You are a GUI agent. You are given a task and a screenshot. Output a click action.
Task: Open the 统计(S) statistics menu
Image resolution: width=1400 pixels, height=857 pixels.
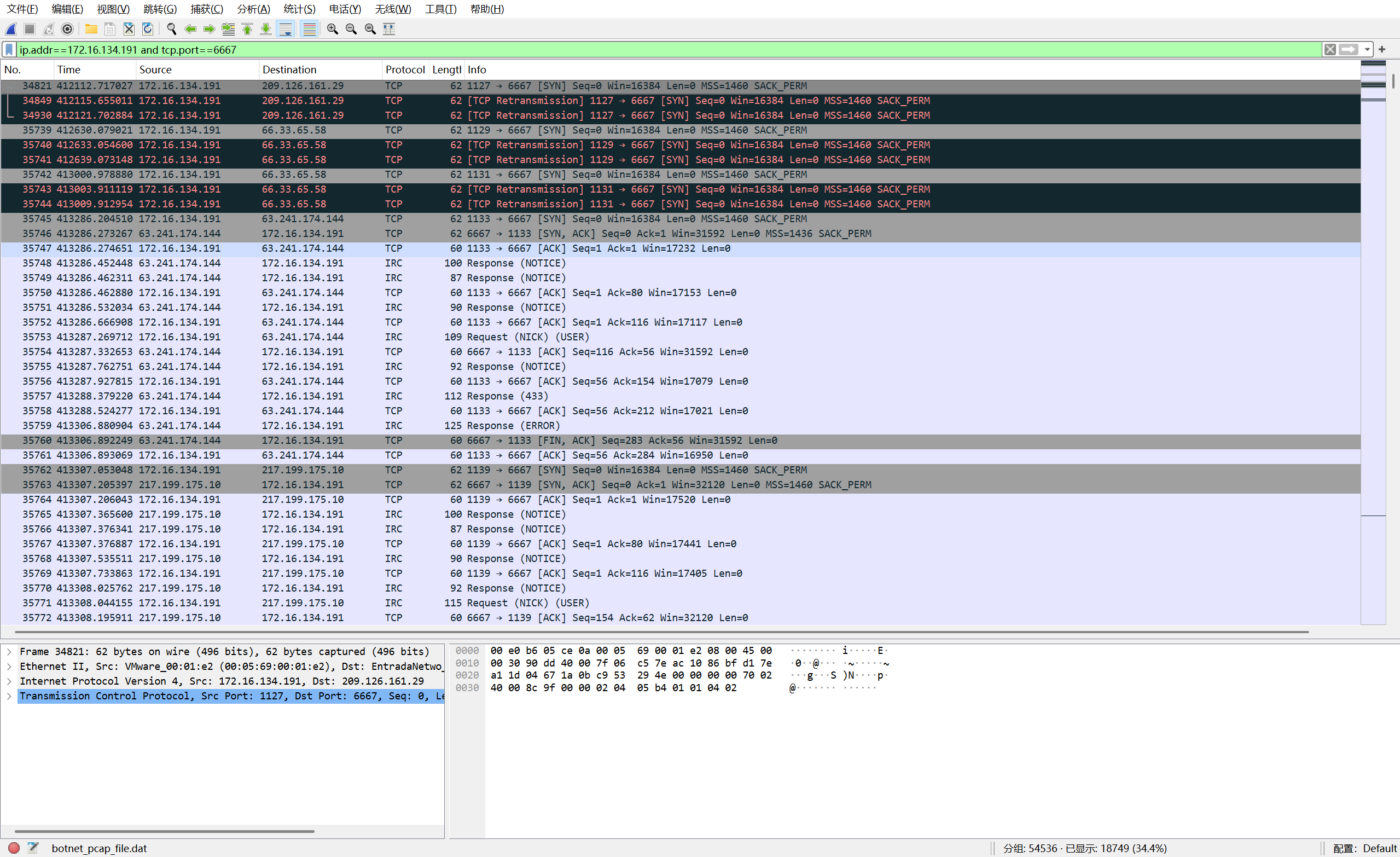299,9
